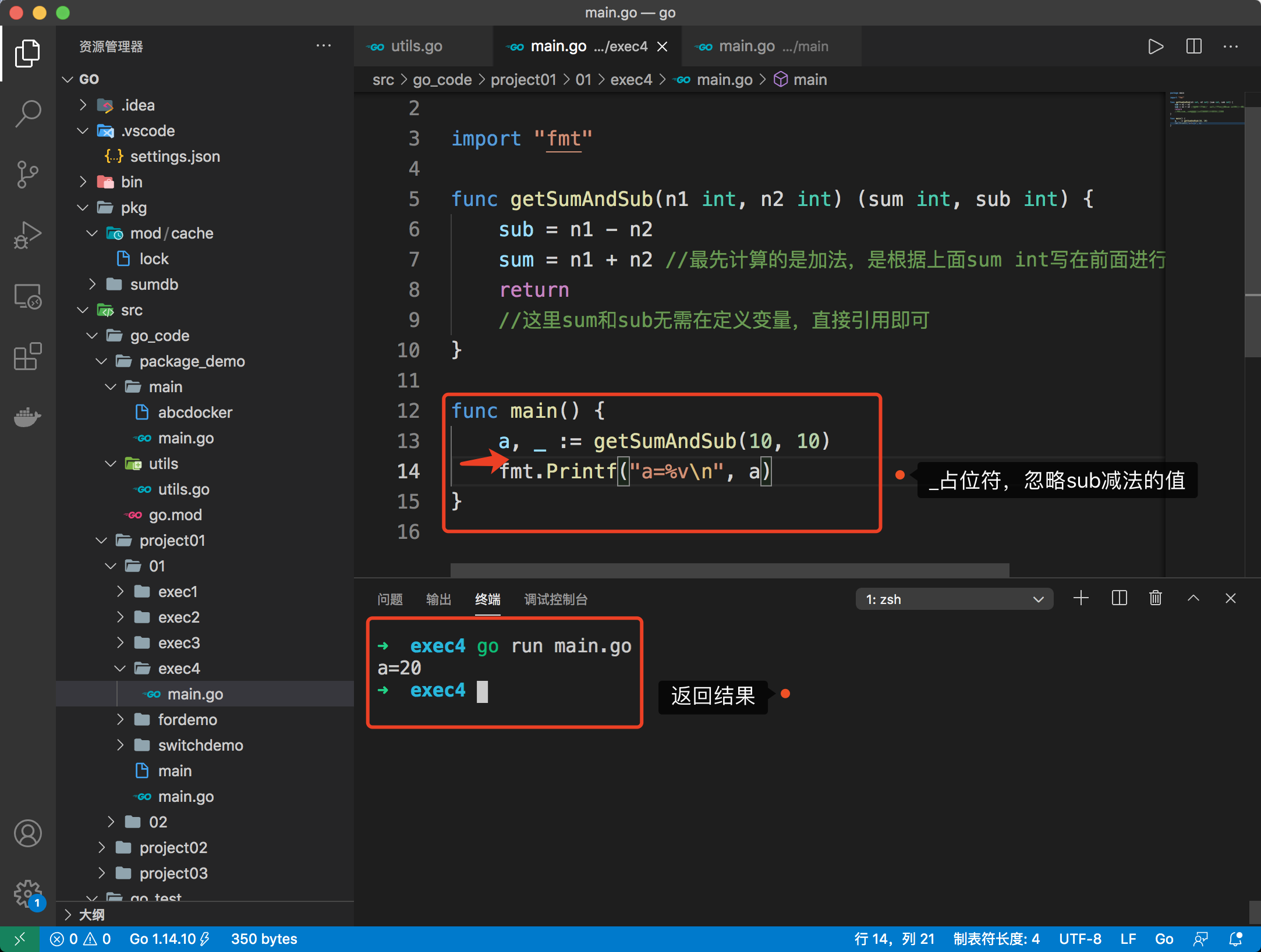The width and height of the screenshot is (1261, 952).
Task: Kill terminal with the trash icon
Action: [1155, 598]
